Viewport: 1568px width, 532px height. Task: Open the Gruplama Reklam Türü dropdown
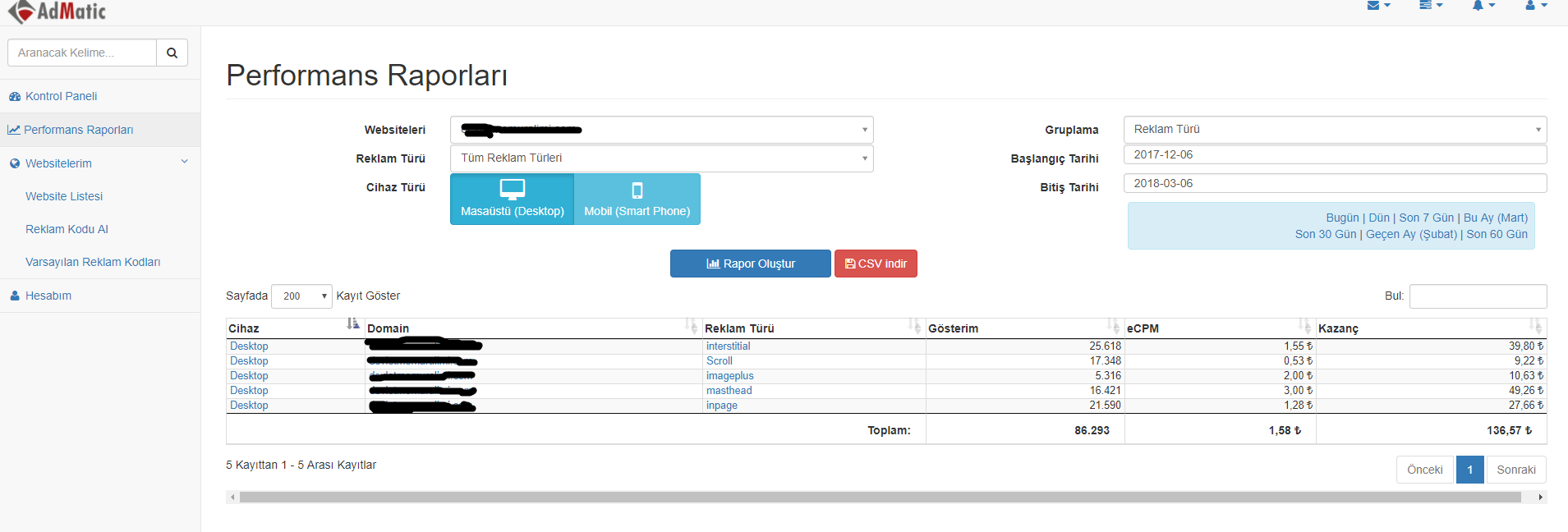click(1336, 130)
